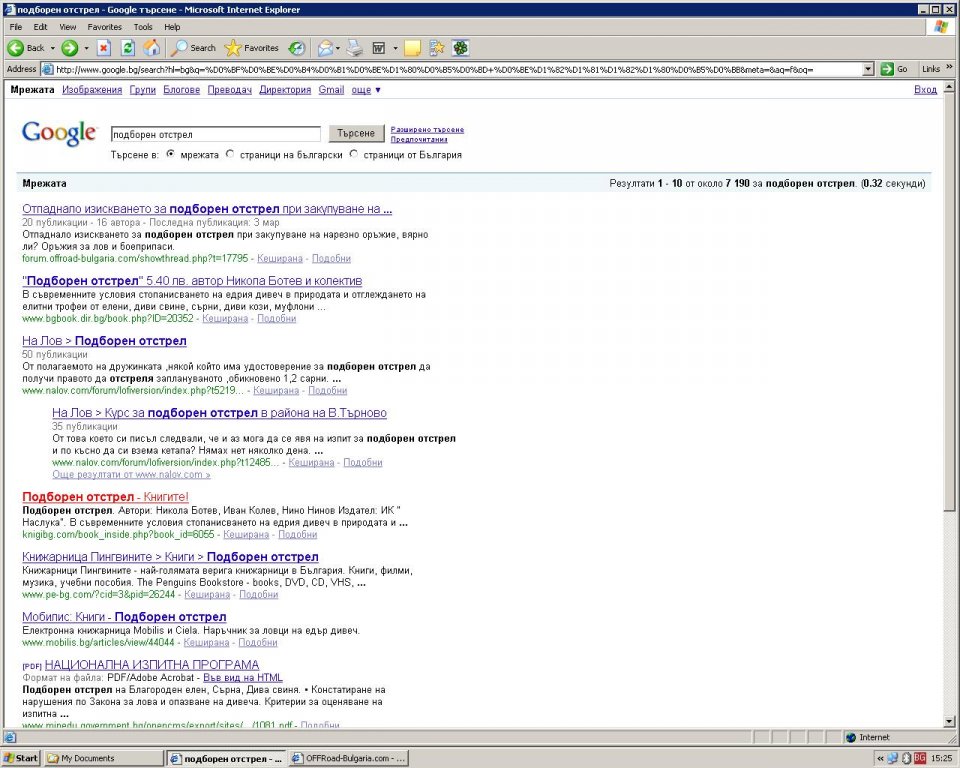Screen dimensions: 960x768
Task: Click the Mail envelope toolbar icon
Action: 325,48
